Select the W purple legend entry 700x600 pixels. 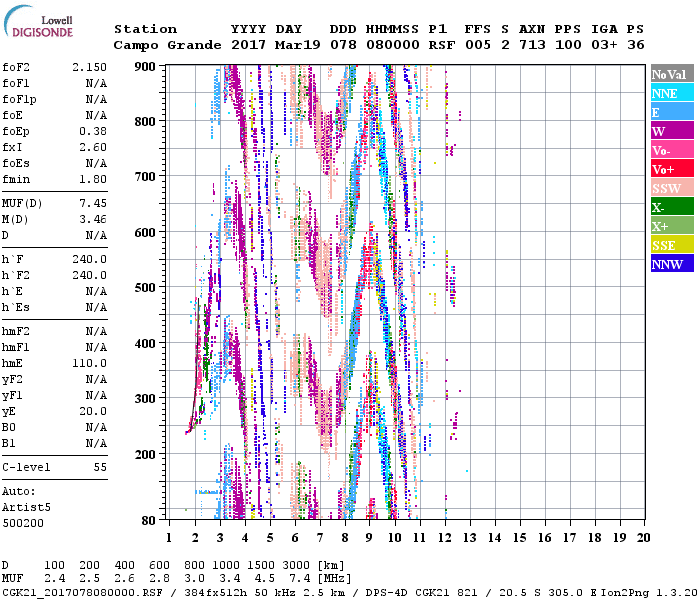pos(671,131)
